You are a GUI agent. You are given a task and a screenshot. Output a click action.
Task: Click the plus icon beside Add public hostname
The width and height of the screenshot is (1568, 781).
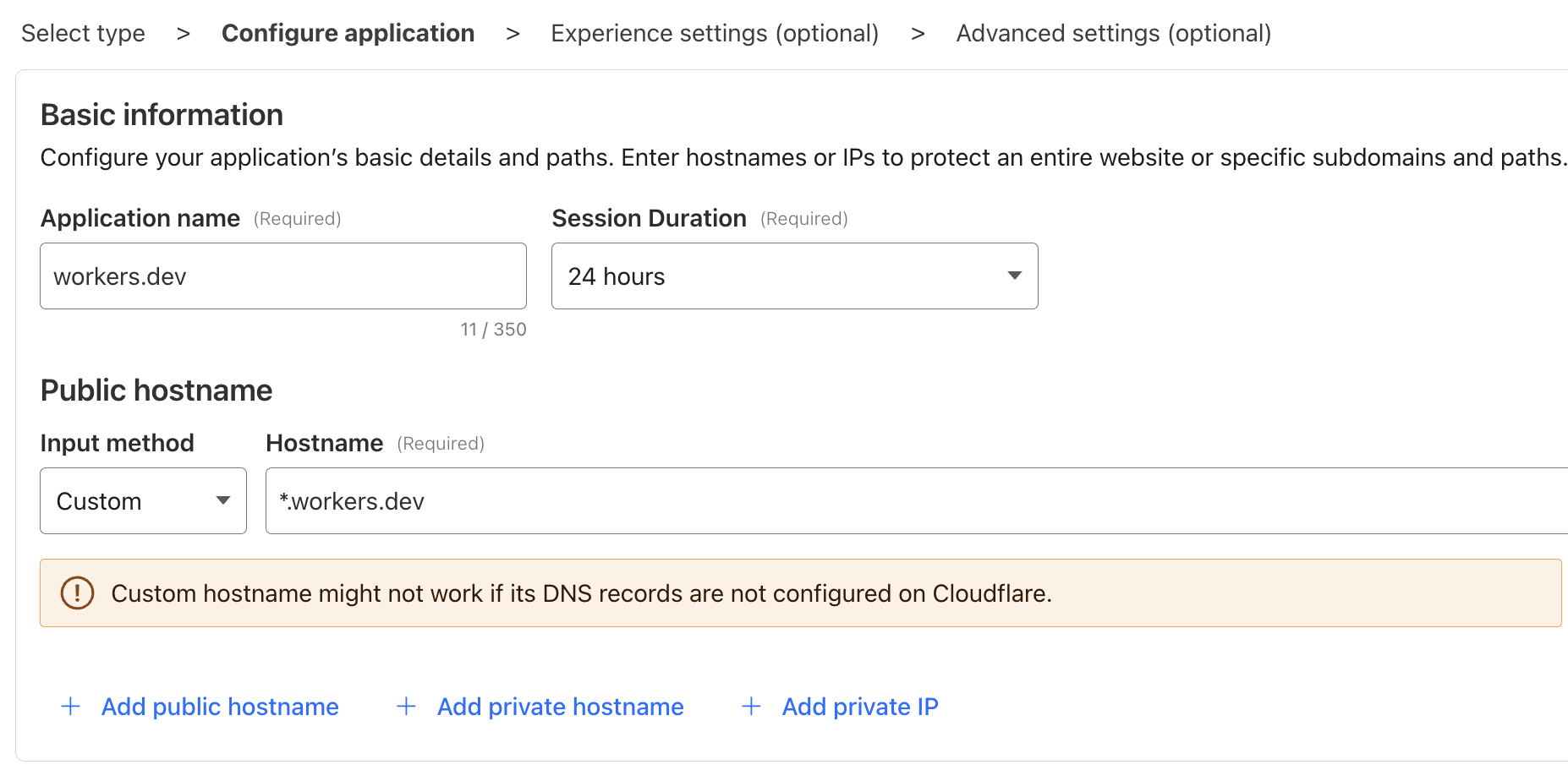[71, 707]
